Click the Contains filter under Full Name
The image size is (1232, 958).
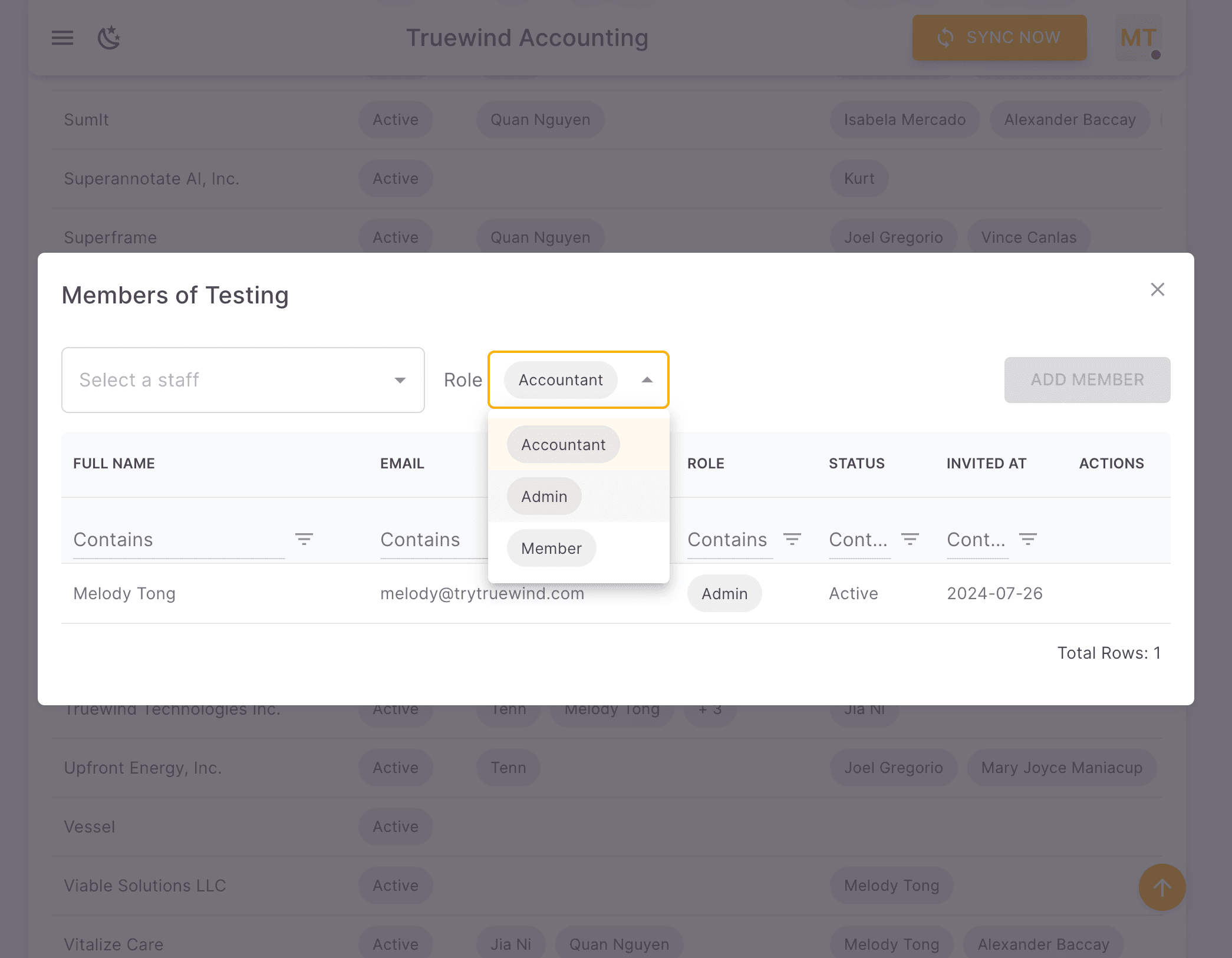[x=113, y=539]
